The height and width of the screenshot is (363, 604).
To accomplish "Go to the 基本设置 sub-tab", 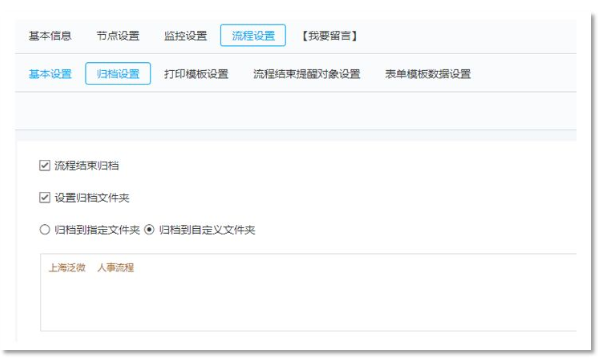I will pyautogui.click(x=50, y=74).
